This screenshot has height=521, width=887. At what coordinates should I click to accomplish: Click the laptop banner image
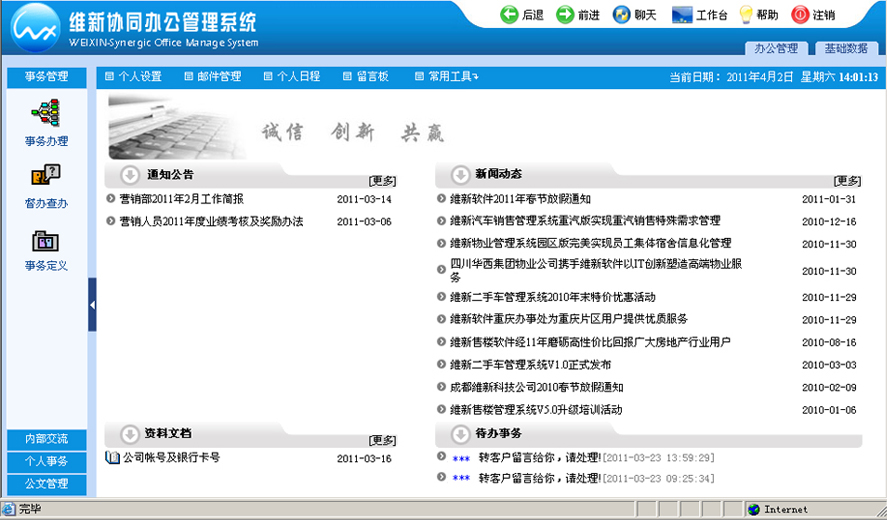click(x=177, y=127)
